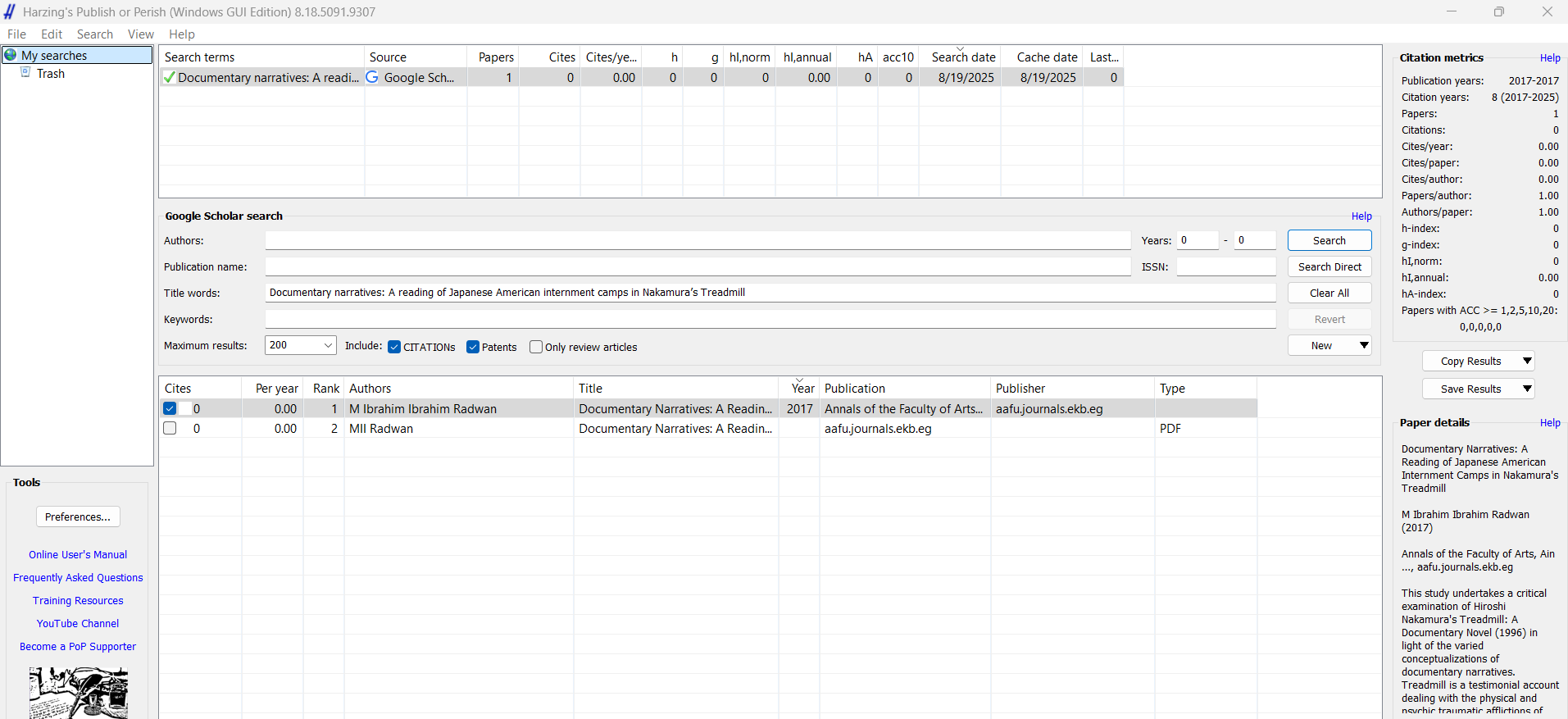Screen dimensions: 1568x719
Task: Open the View menu
Action: tap(141, 34)
